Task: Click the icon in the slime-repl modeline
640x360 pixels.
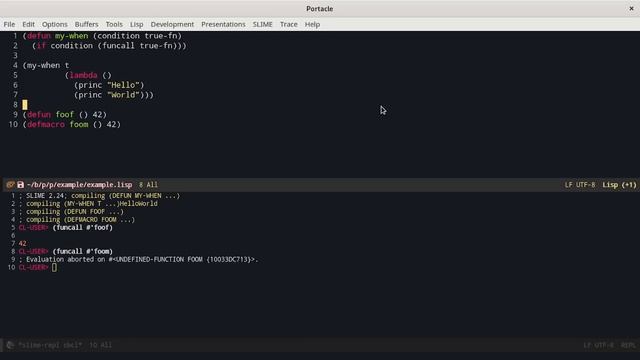Action: [10, 345]
